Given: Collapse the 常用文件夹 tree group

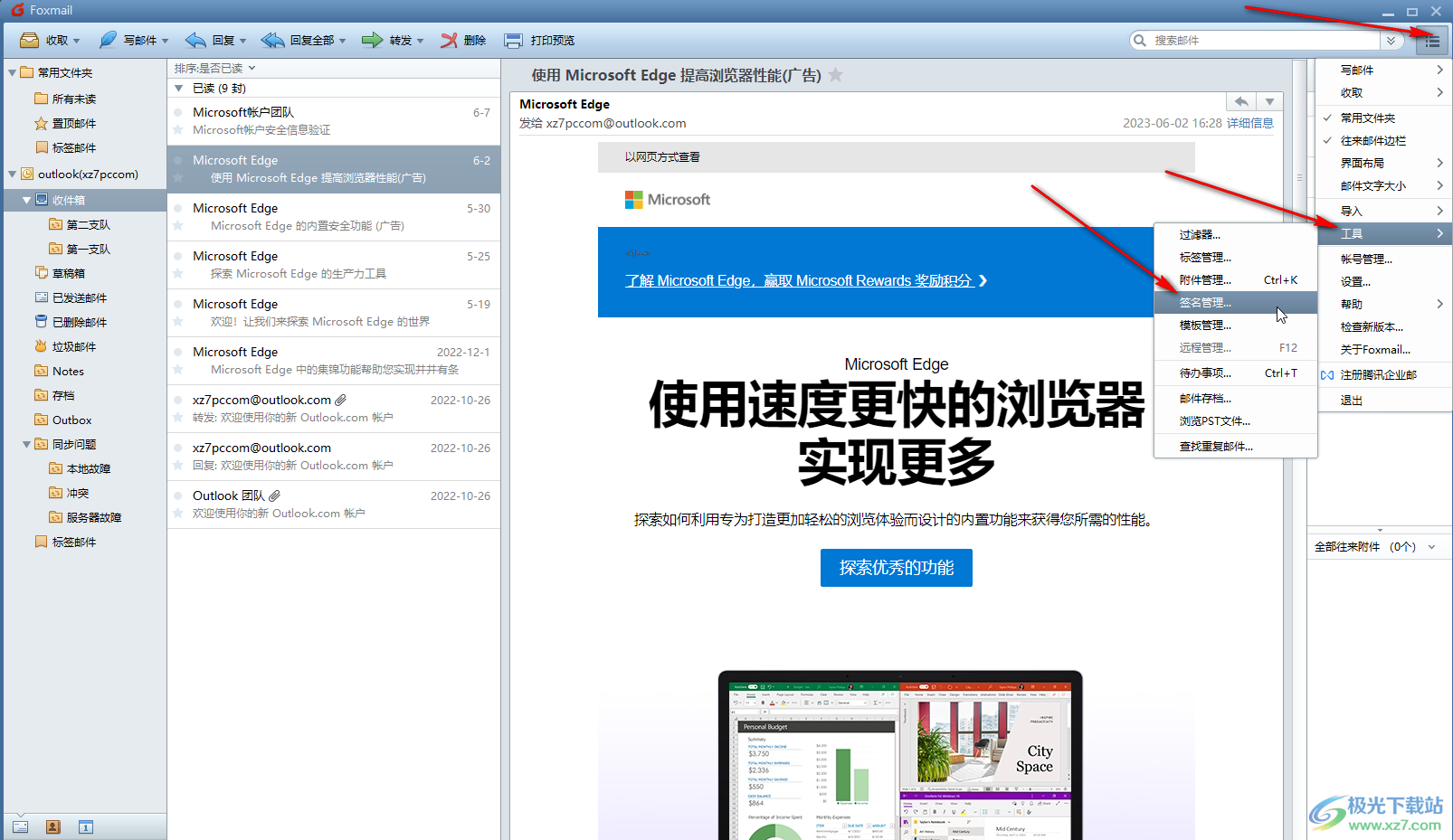Looking at the screenshot, I should [12, 72].
